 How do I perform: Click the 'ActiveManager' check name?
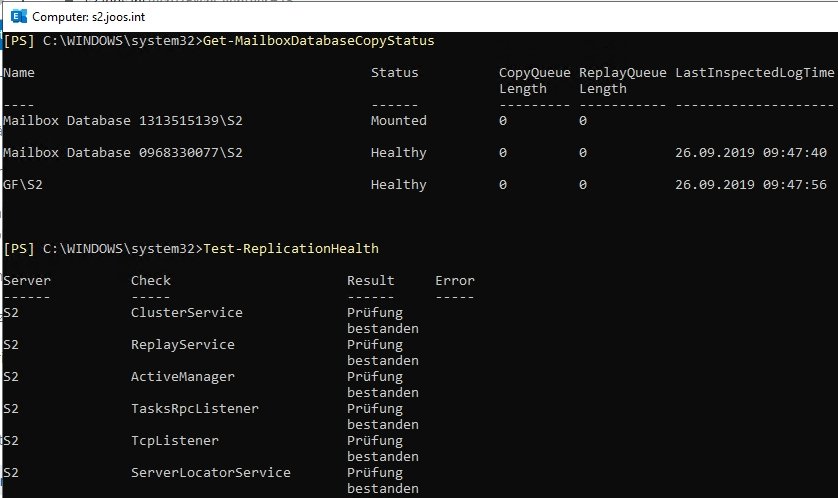(x=182, y=377)
